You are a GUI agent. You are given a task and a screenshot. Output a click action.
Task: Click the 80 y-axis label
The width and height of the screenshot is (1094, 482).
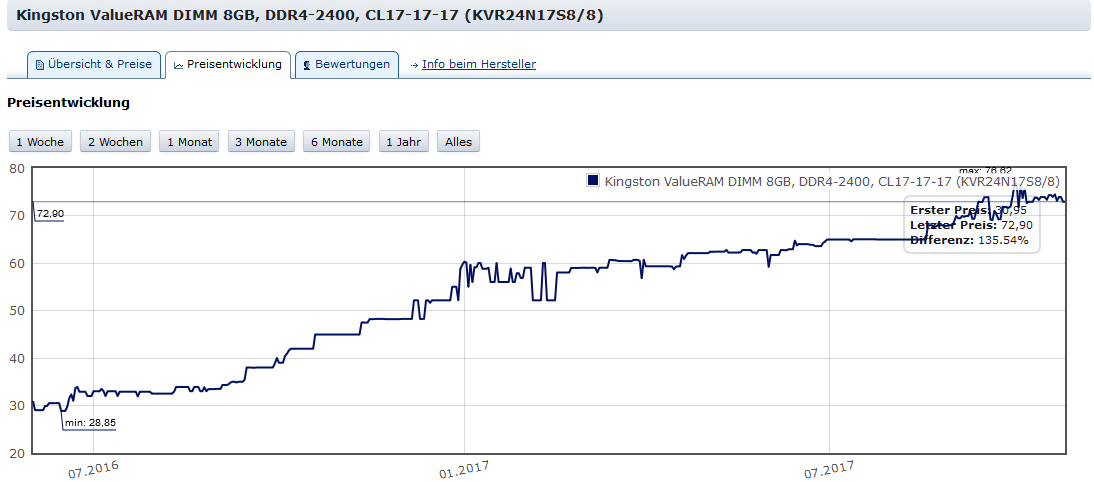[x=17, y=168]
